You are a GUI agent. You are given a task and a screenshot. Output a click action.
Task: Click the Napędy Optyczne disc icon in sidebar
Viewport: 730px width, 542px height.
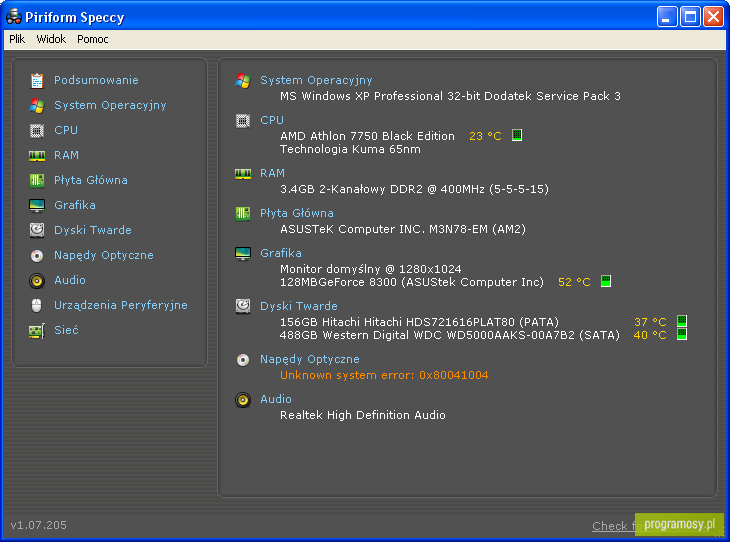tap(37, 256)
